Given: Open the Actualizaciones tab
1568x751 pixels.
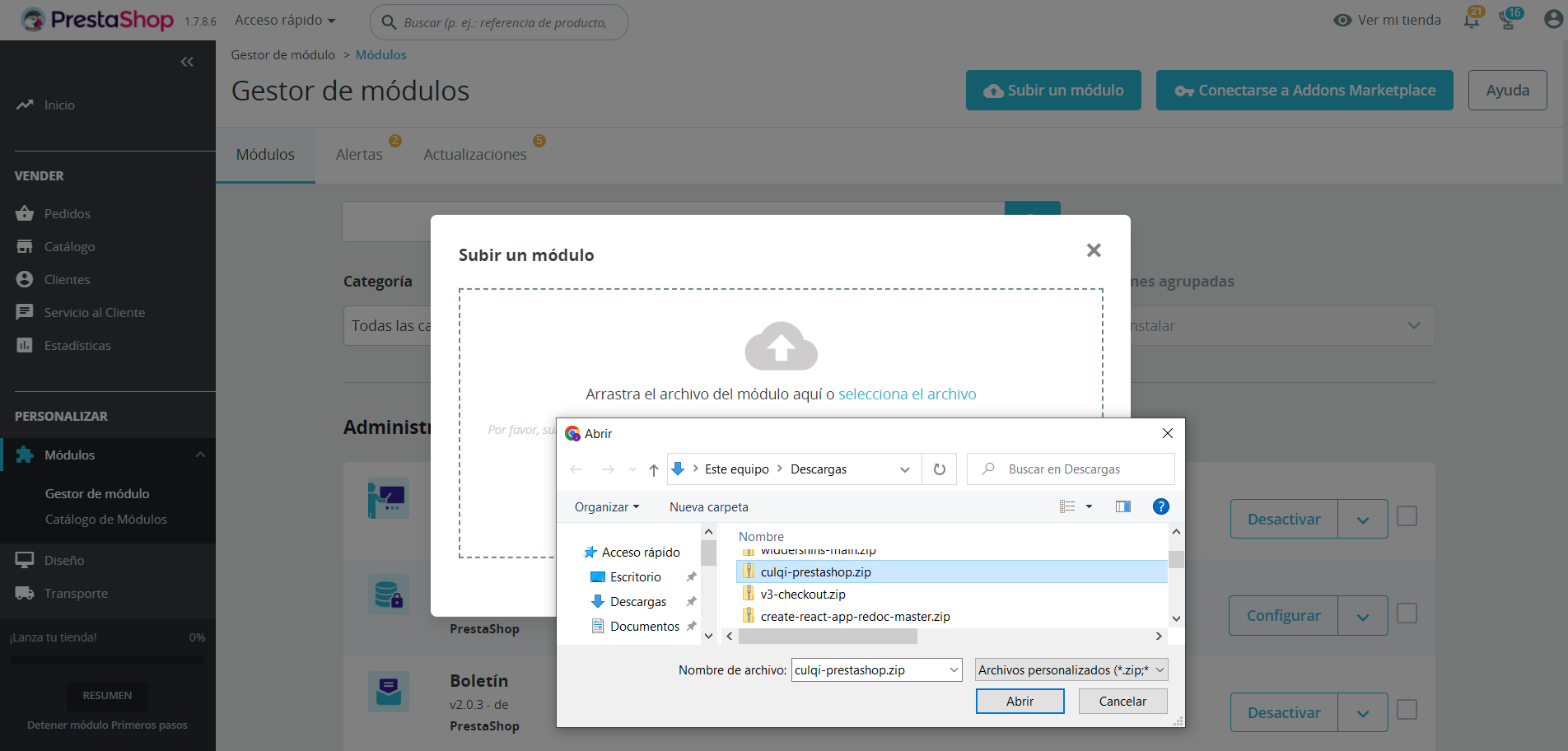Looking at the screenshot, I should click(x=475, y=153).
